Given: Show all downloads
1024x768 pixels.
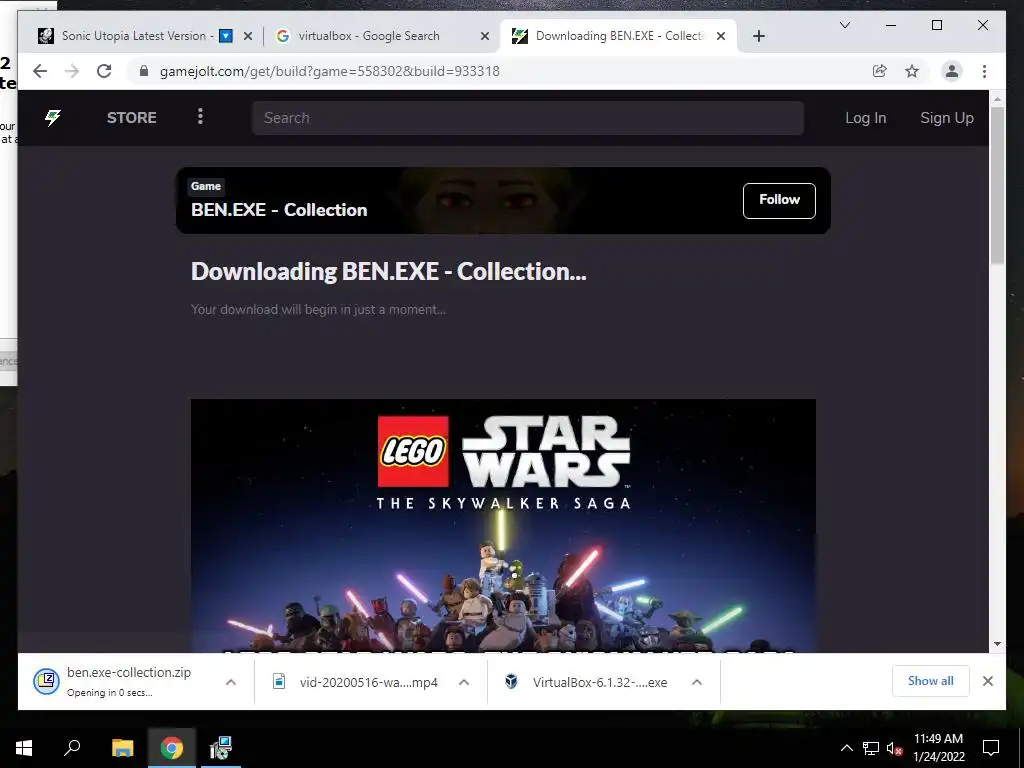Looking at the screenshot, I should [931, 681].
